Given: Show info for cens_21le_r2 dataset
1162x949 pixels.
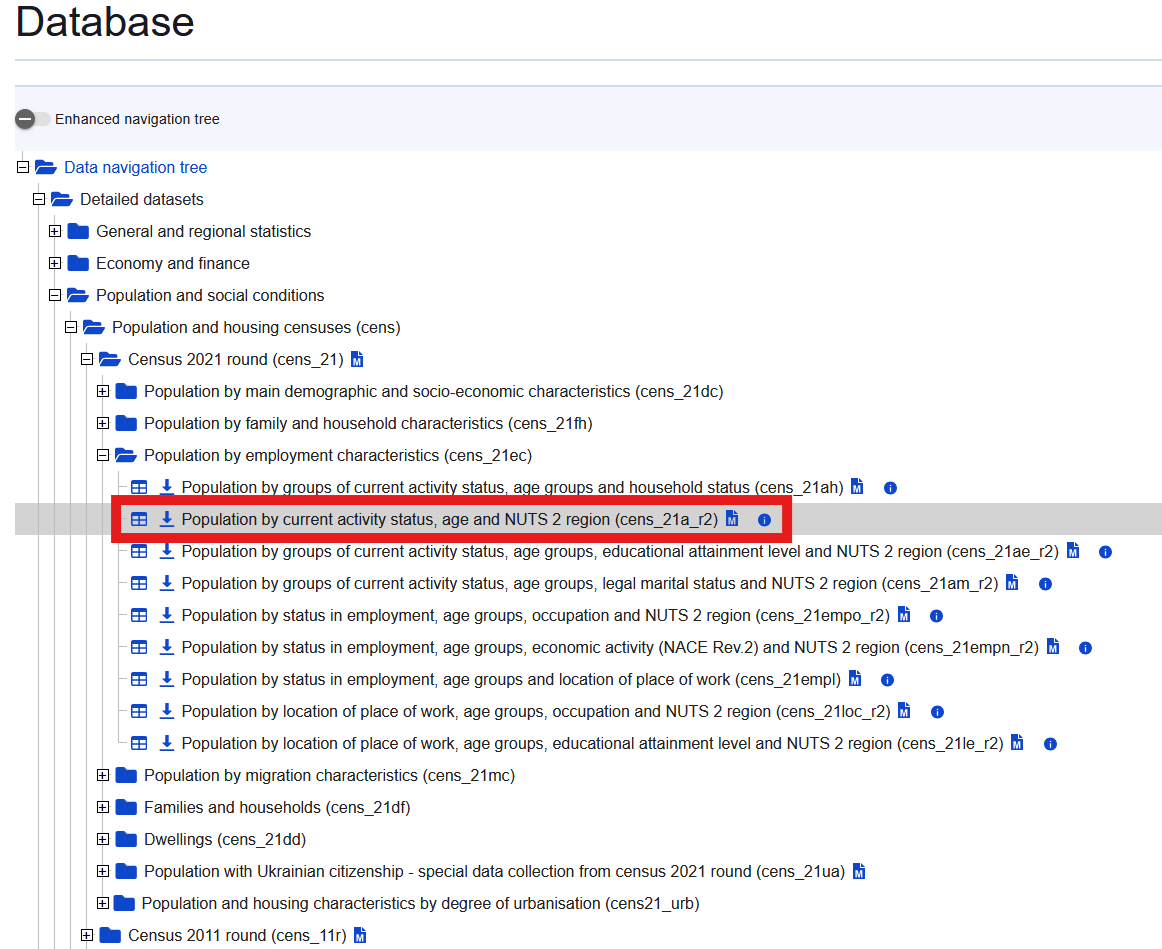Looking at the screenshot, I should 1050,744.
